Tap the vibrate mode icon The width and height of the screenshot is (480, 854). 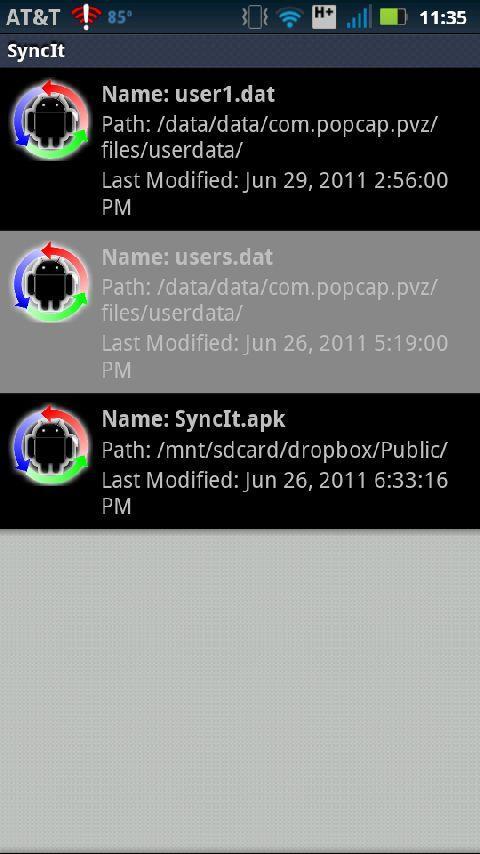click(x=254, y=17)
